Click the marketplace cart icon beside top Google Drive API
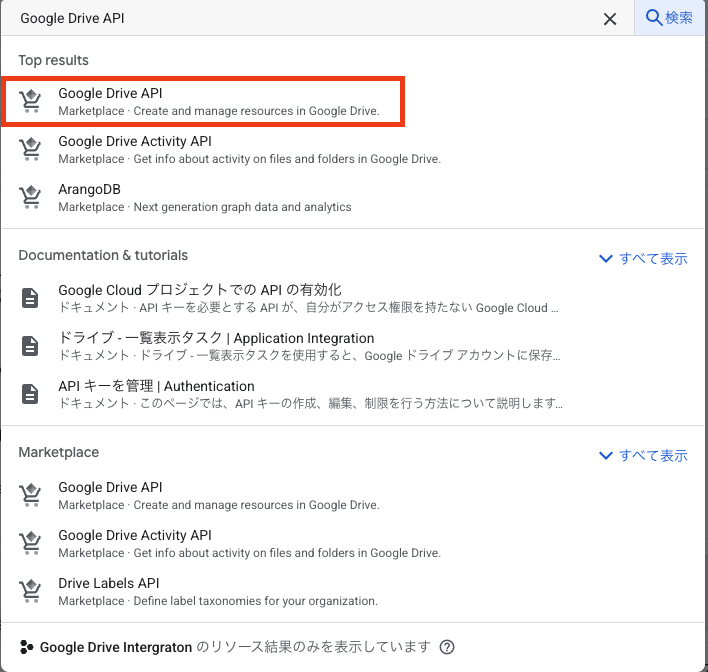 pyautogui.click(x=31, y=101)
